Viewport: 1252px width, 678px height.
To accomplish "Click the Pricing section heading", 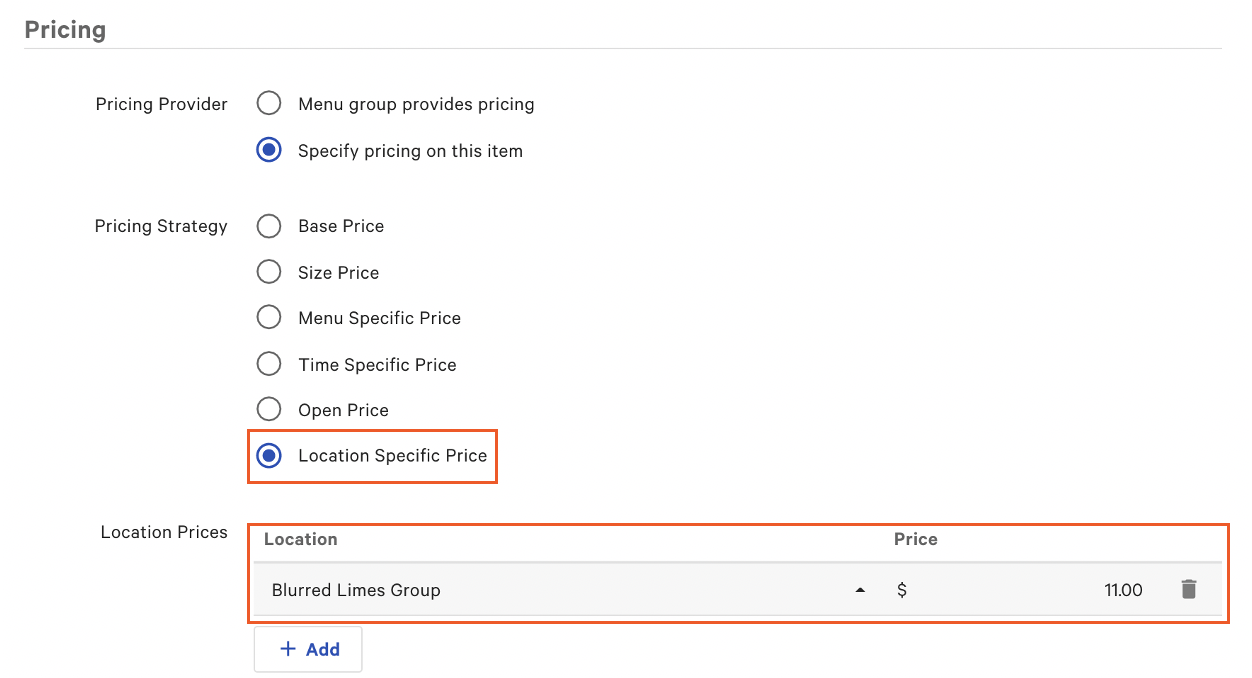I will [65, 29].
